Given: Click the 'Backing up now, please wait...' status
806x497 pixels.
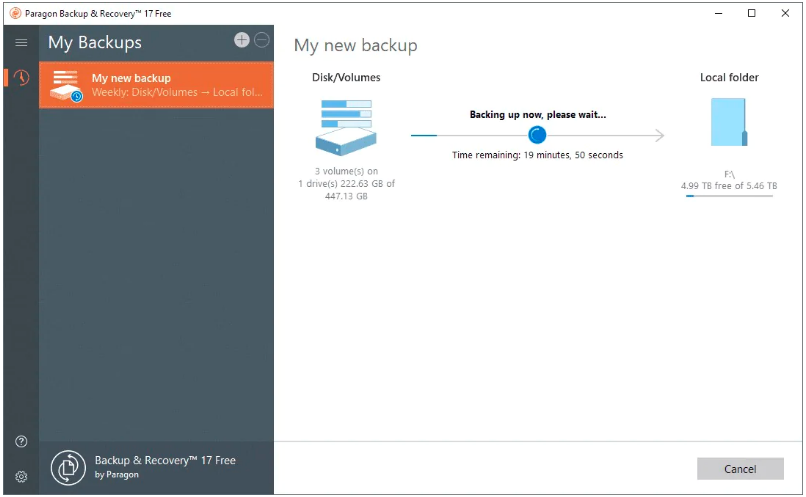Looking at the screenshot, I should (x=538, y=115).
